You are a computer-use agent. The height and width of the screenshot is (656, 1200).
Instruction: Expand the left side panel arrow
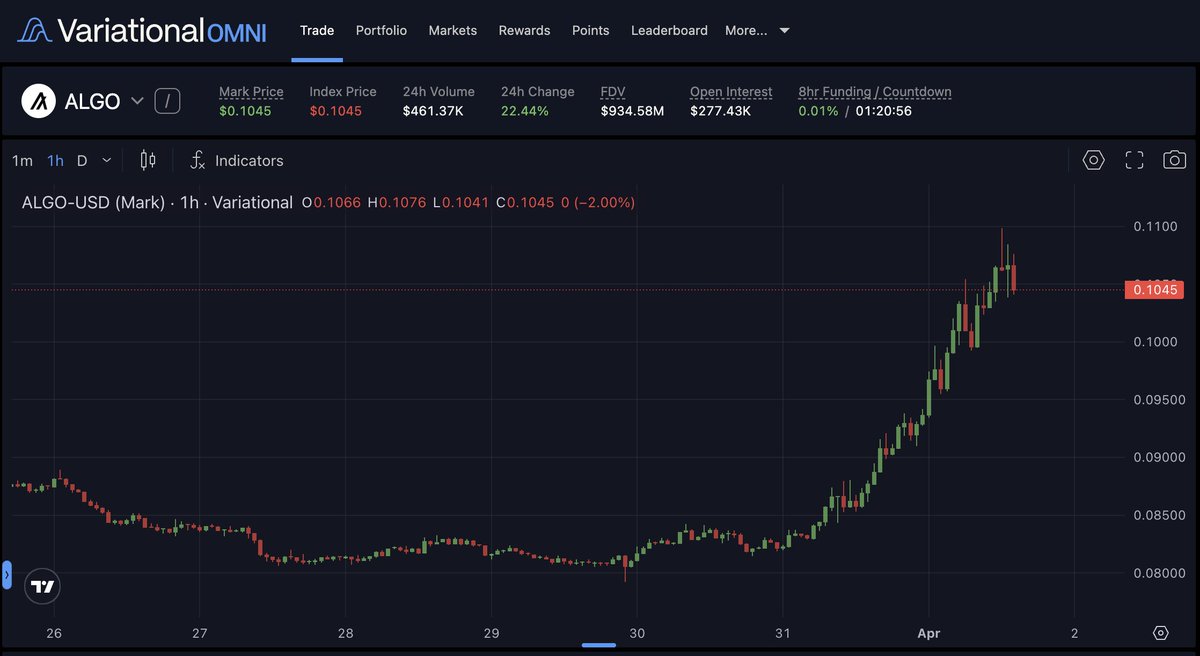pyautogui.click(x=6, y=575)
